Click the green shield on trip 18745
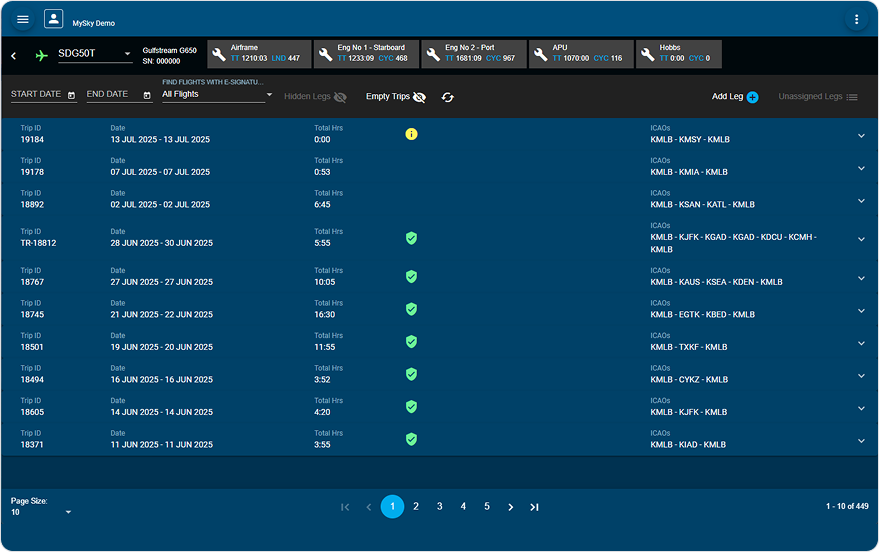 pyautogui.click(x=411, y=309)
